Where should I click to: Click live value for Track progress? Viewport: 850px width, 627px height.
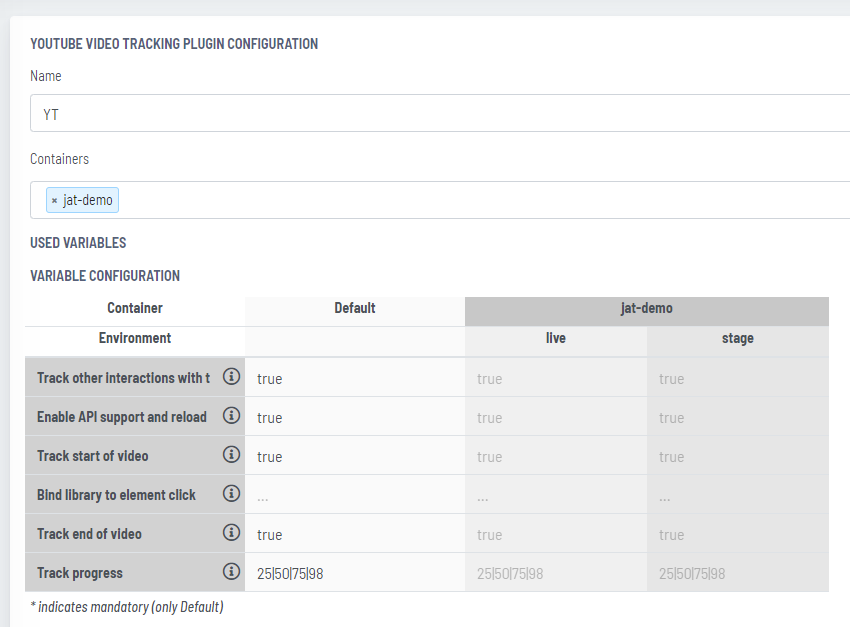pyautogui.click(x=556, y=573)
